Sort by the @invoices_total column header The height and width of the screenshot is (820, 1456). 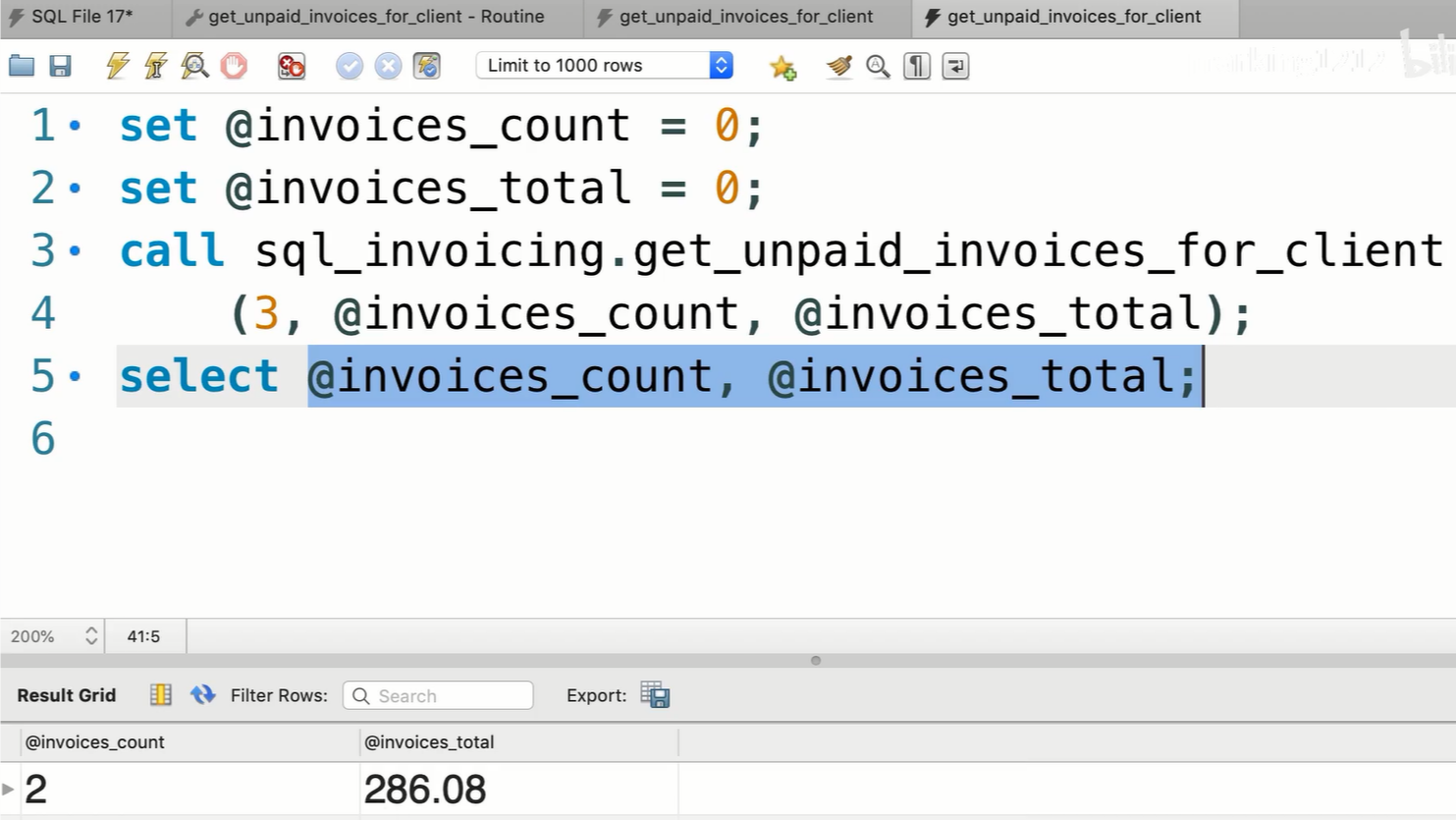(519, 742)
